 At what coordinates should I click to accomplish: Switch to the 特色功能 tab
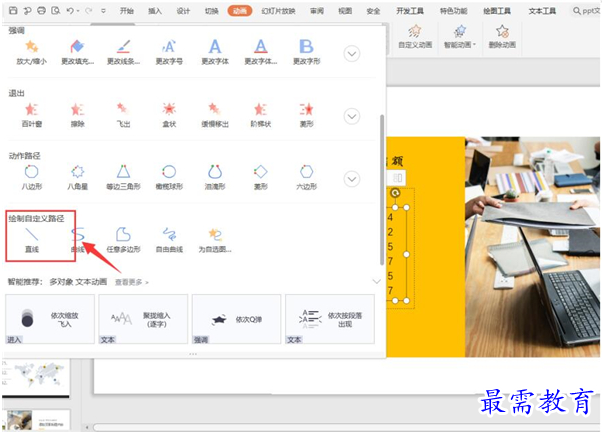[x=453, y=11]
